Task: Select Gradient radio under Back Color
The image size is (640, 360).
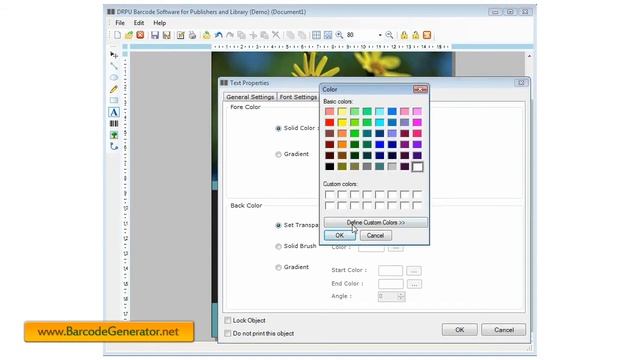Action: pyautogui.click(x=278, y=268)
